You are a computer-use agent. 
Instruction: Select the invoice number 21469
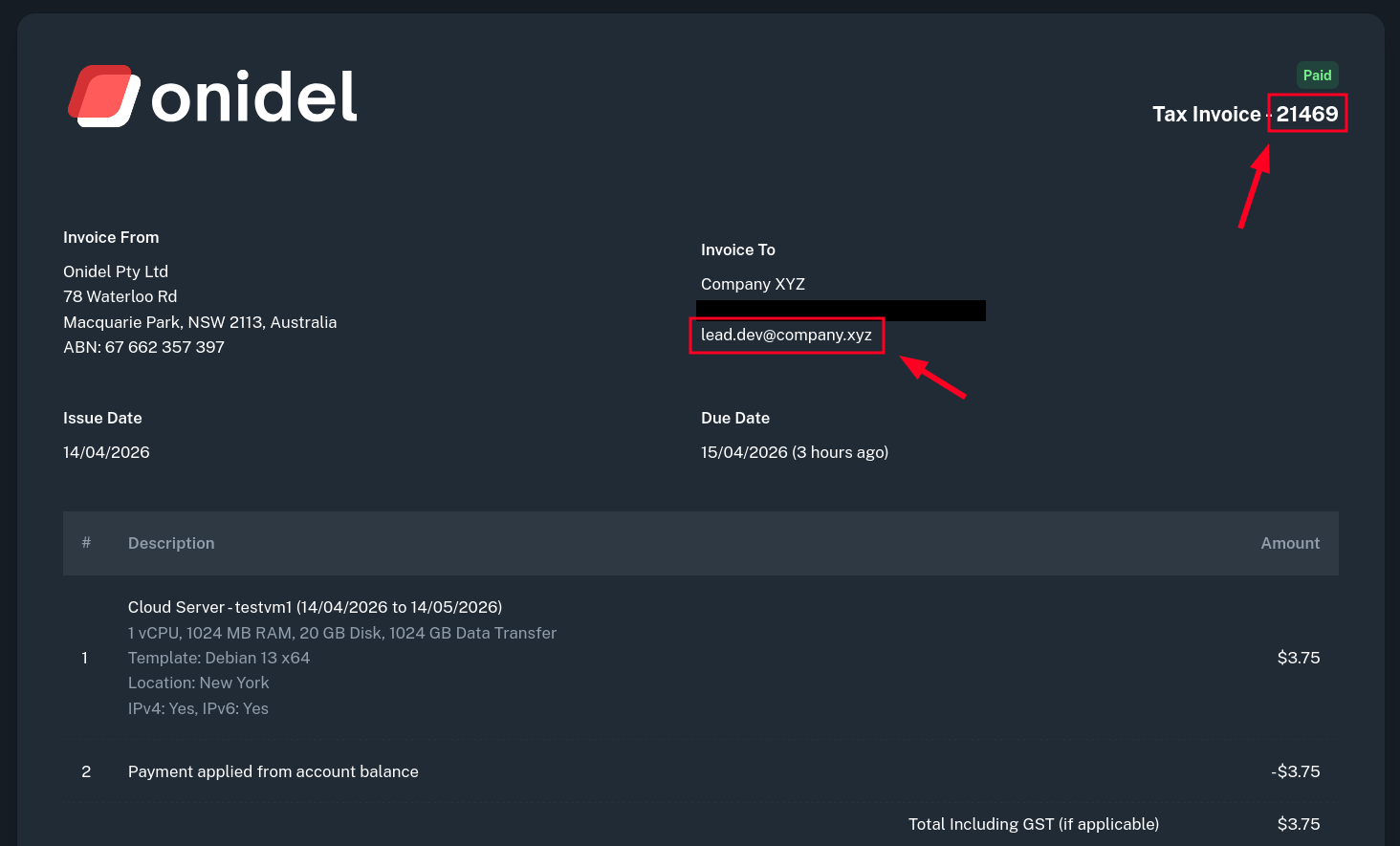tap(1307, 114)
